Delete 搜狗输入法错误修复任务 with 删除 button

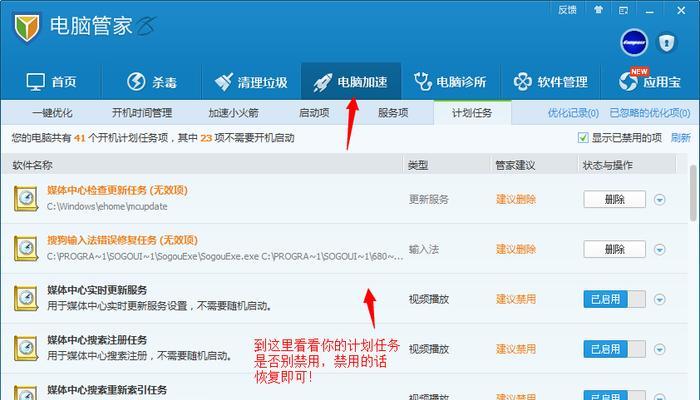[x=614, y=249]
